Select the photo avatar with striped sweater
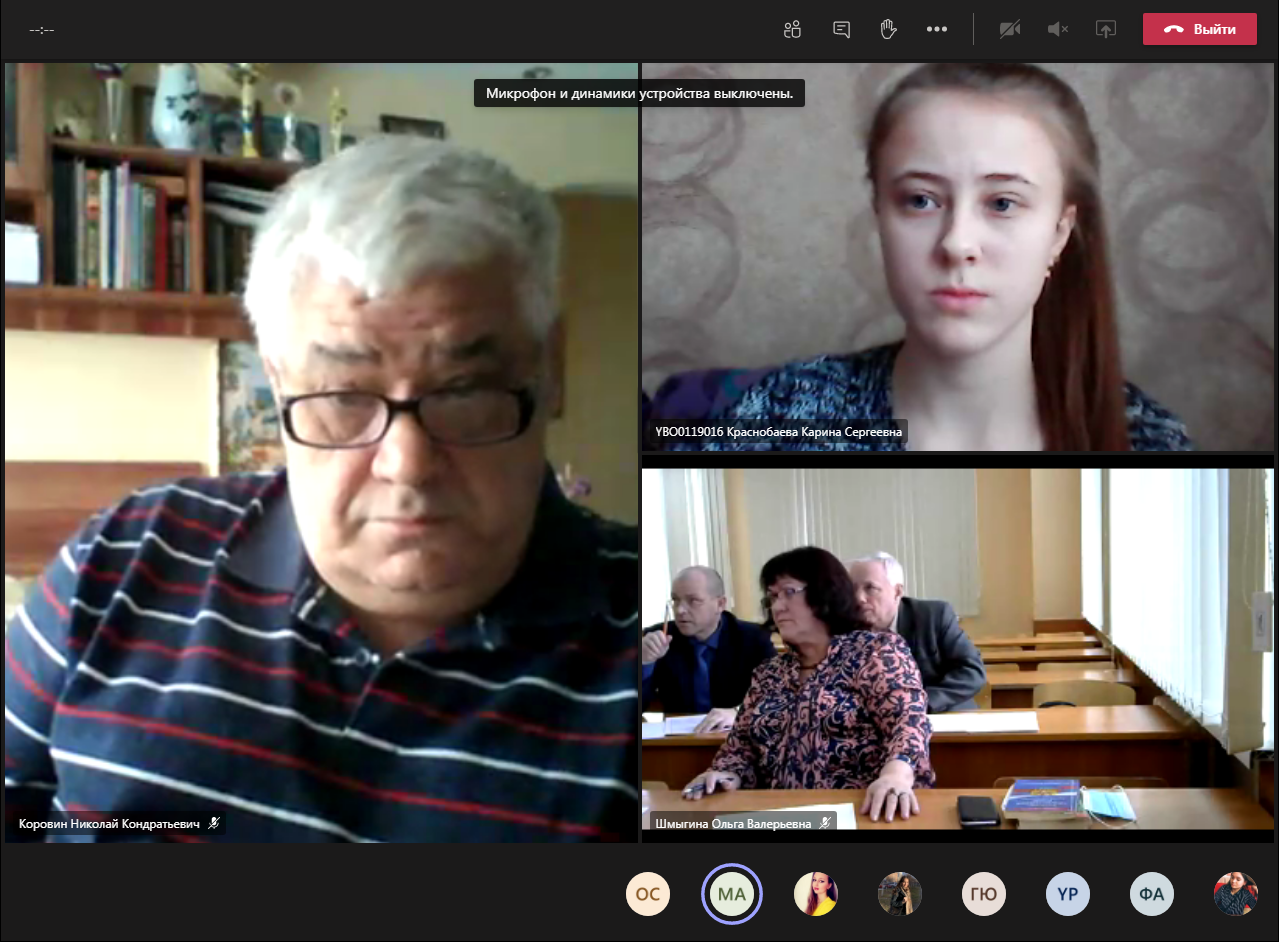 1236,894
